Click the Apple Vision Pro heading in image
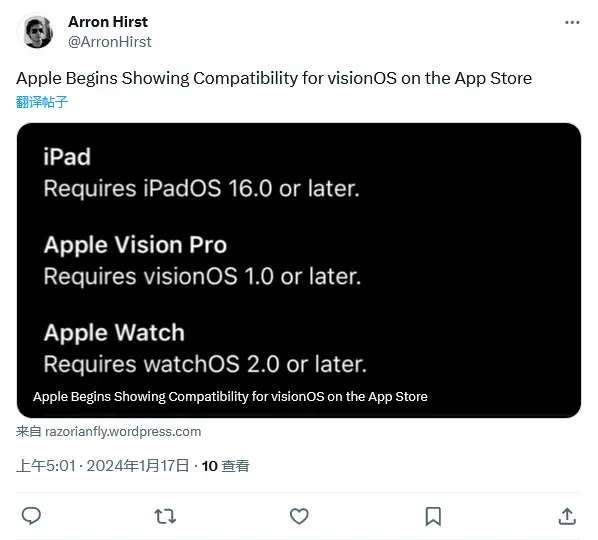Screen dimensions: 598x540 click(135, 244)
